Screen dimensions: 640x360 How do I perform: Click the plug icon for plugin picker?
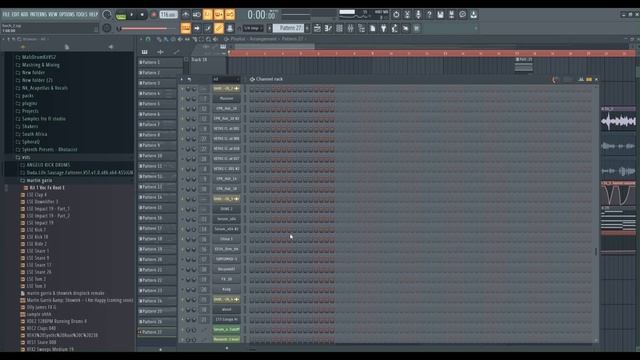click(383, 28)
